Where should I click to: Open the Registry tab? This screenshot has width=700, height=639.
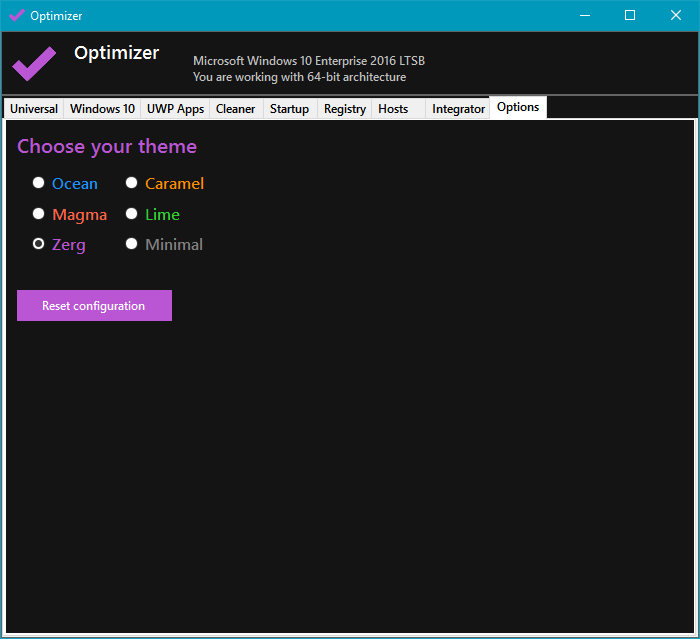(345, 109)
